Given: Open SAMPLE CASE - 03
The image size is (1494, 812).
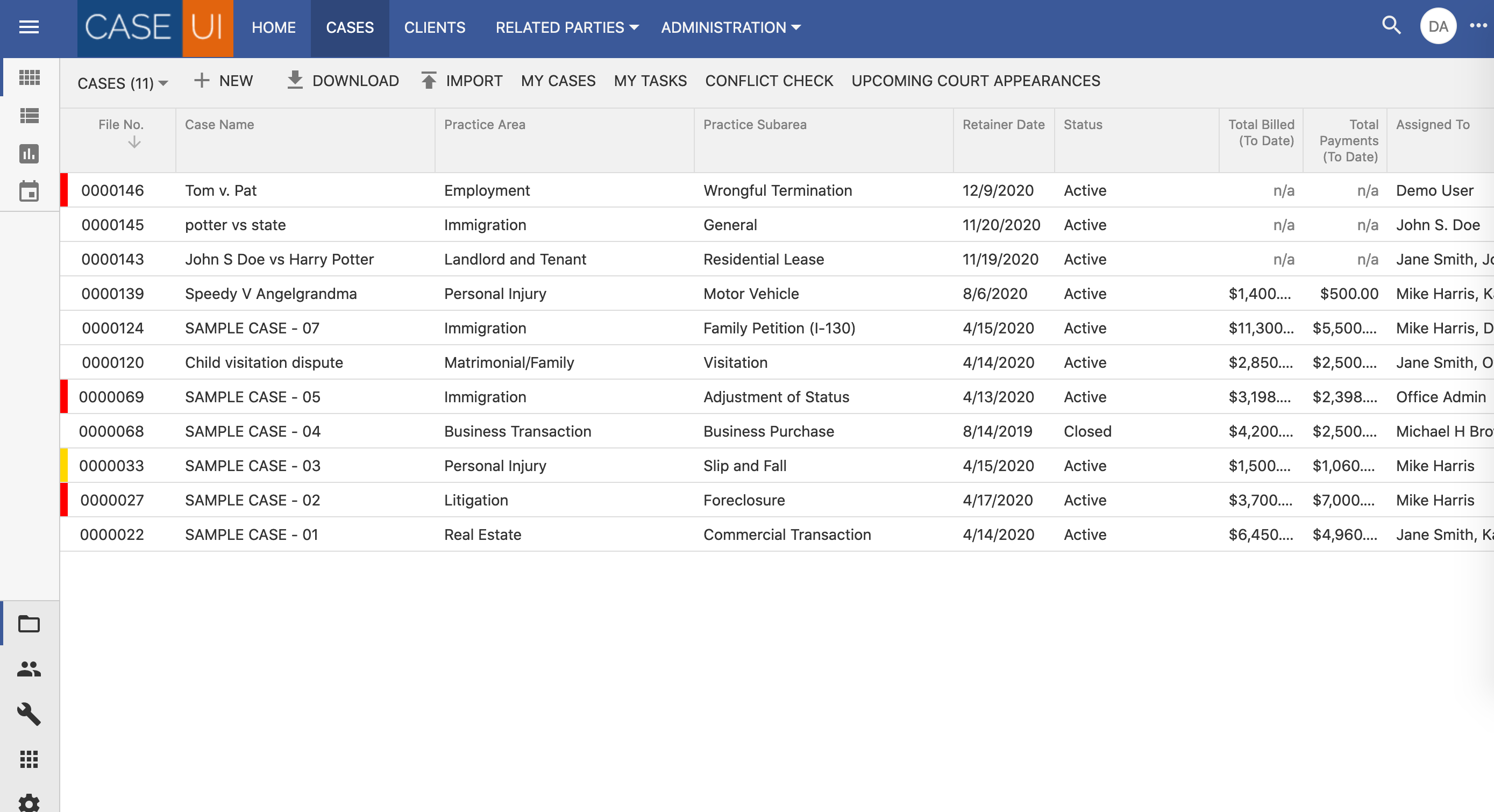Looking at the screenshot, I should [252, 465].
